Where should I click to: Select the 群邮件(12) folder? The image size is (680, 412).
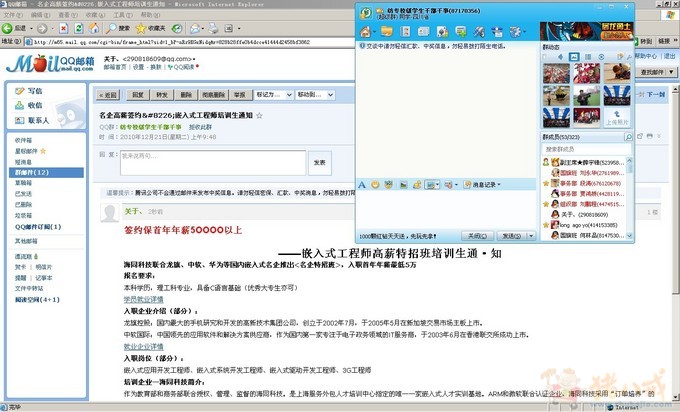[46, 173]
